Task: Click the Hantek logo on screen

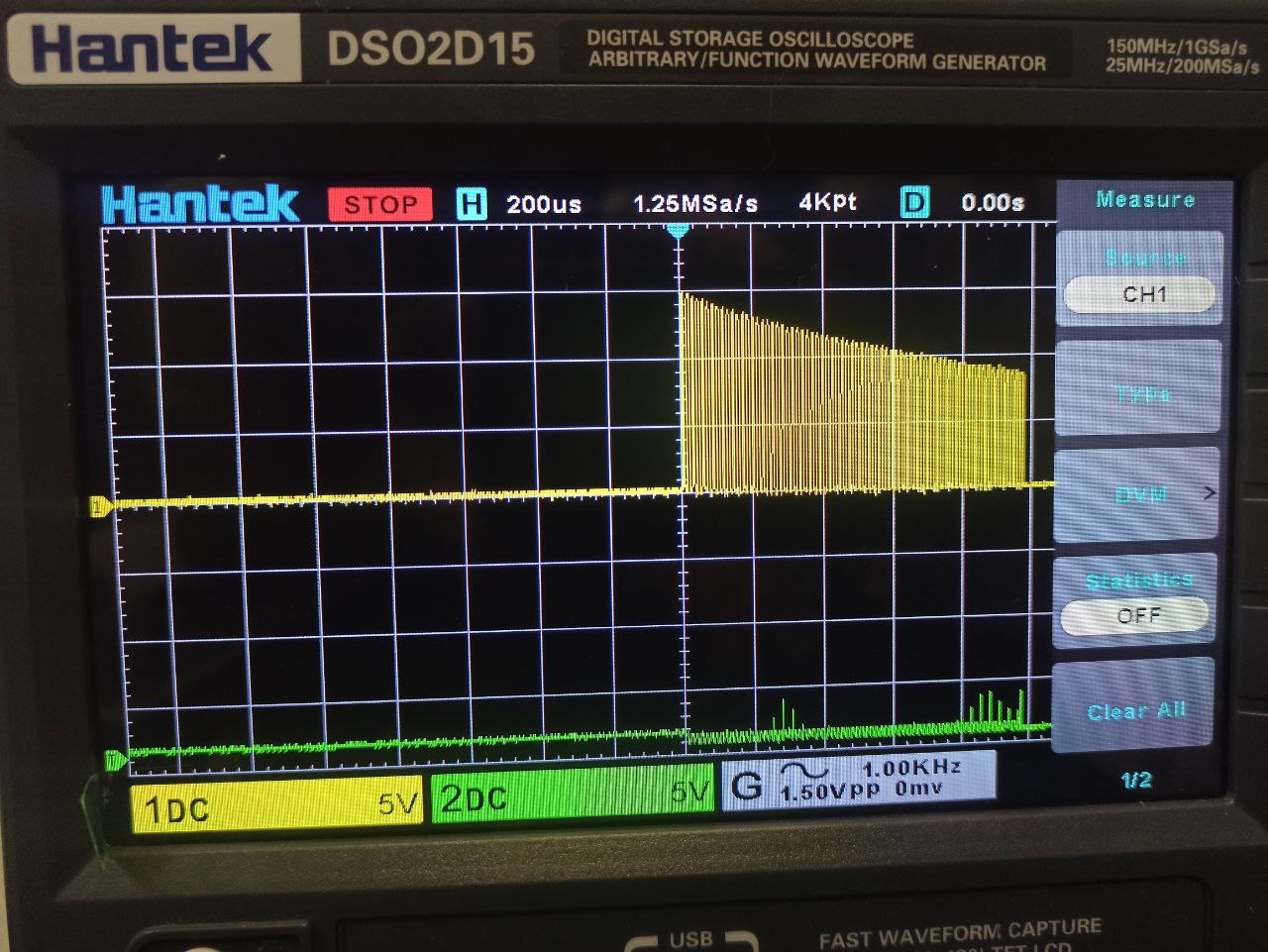Action: click(199, 204)
